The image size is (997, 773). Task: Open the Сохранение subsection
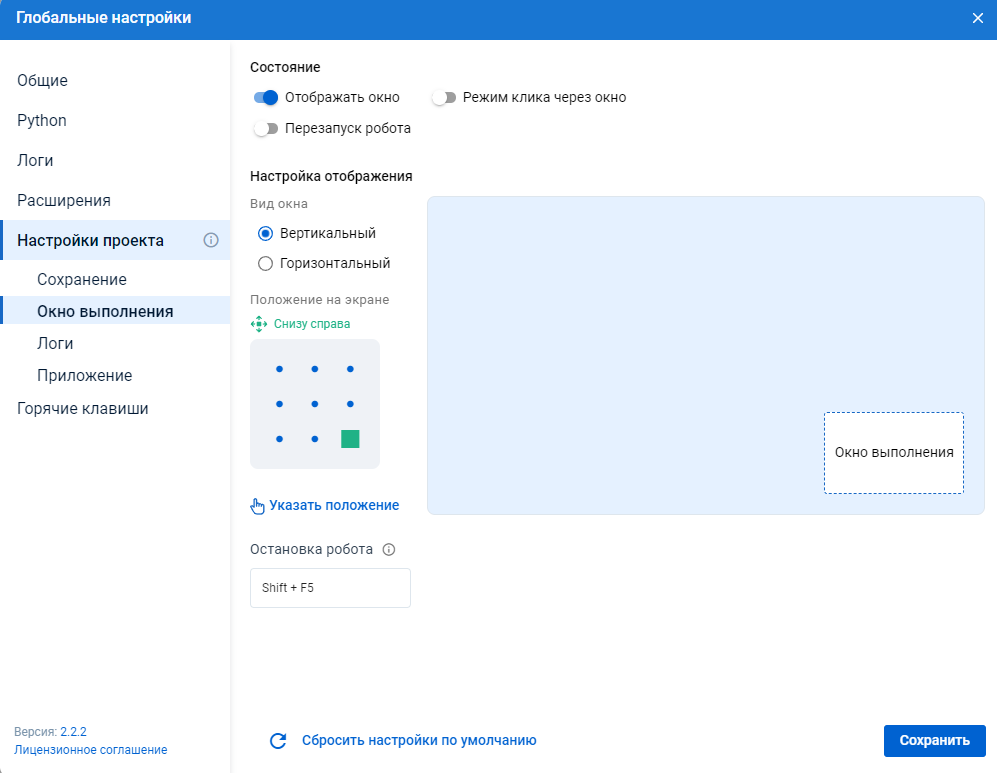pyautogui.click(x=82, y=279)
